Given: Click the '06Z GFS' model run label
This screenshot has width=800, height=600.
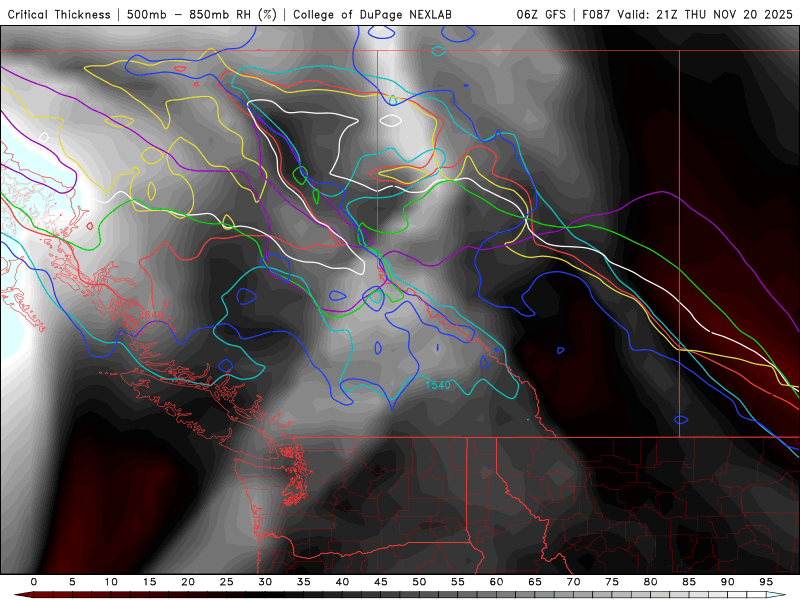Looking at the screenshot, I should pos(541,14).
